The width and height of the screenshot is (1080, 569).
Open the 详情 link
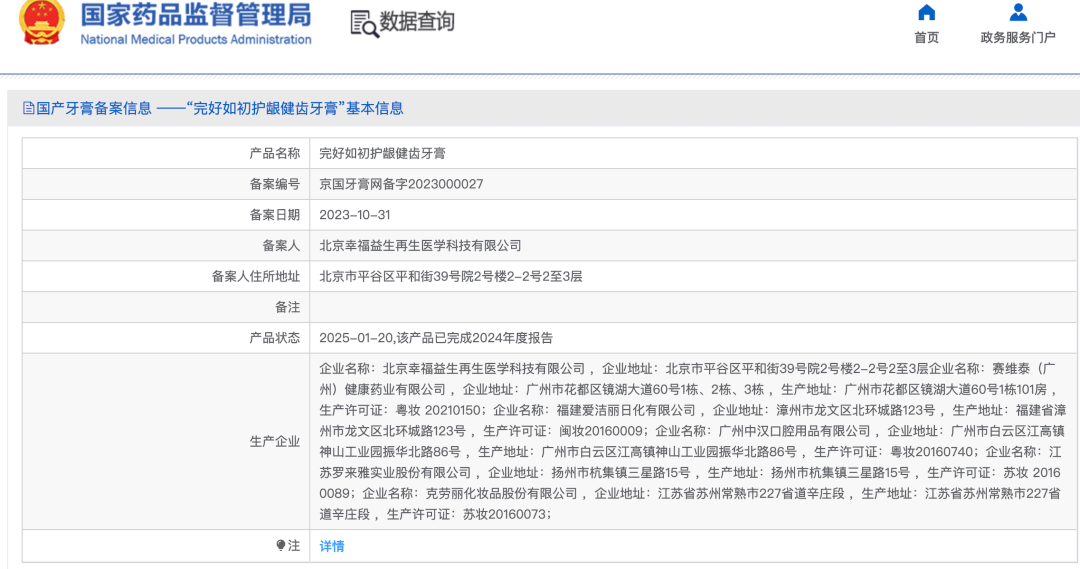(332, 546)
